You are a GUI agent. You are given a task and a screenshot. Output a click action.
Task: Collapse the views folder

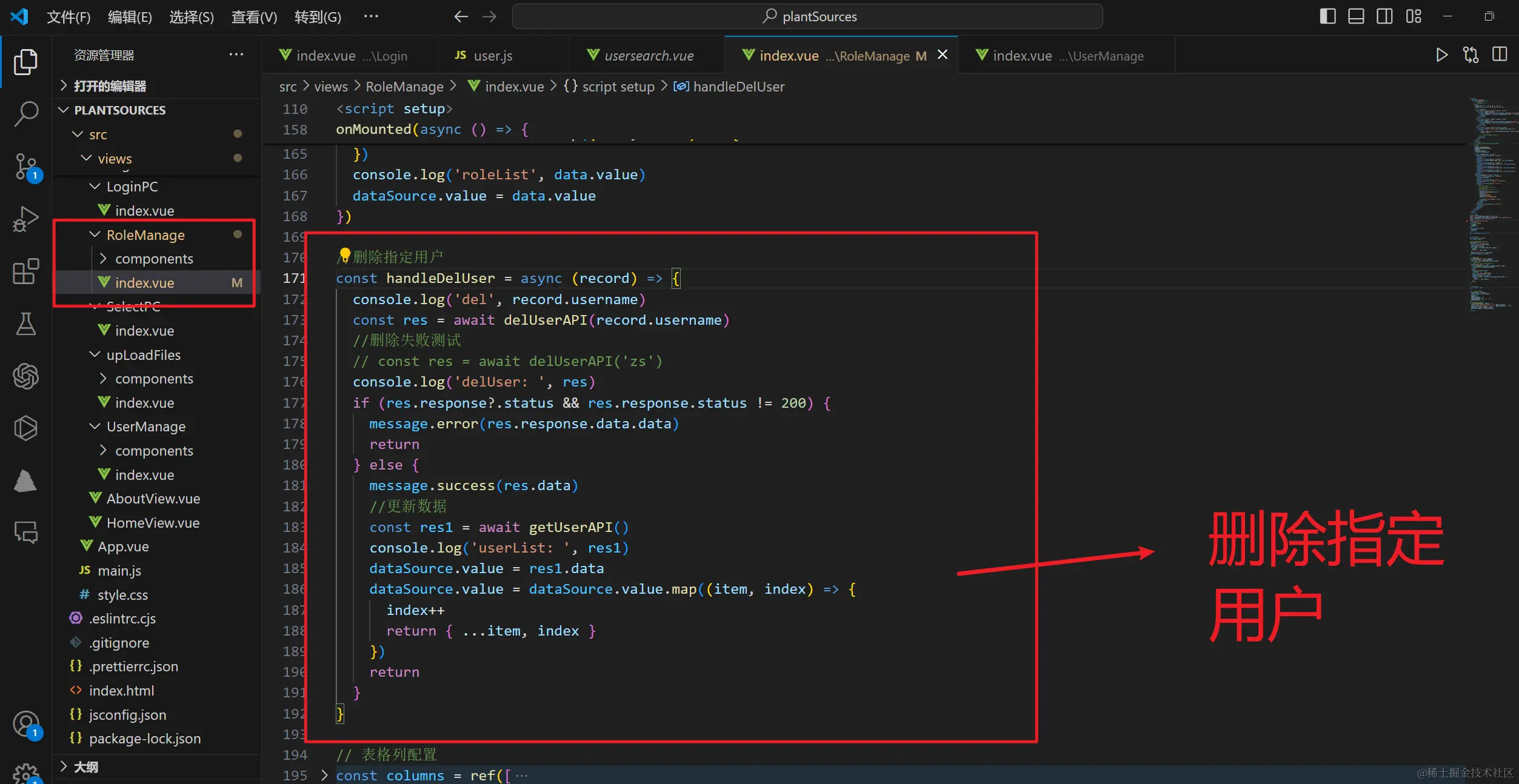click(x=156, y=159)
